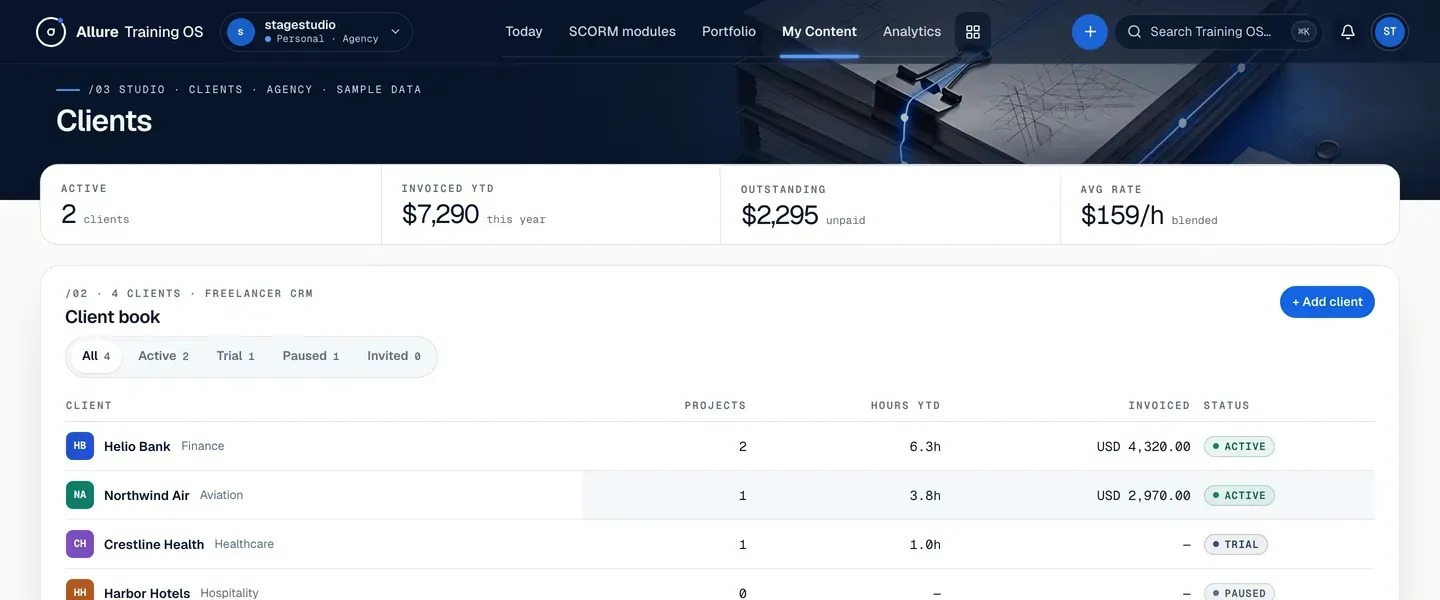Select the My Content nav item
1440x600 pixels.
[819, 32]
